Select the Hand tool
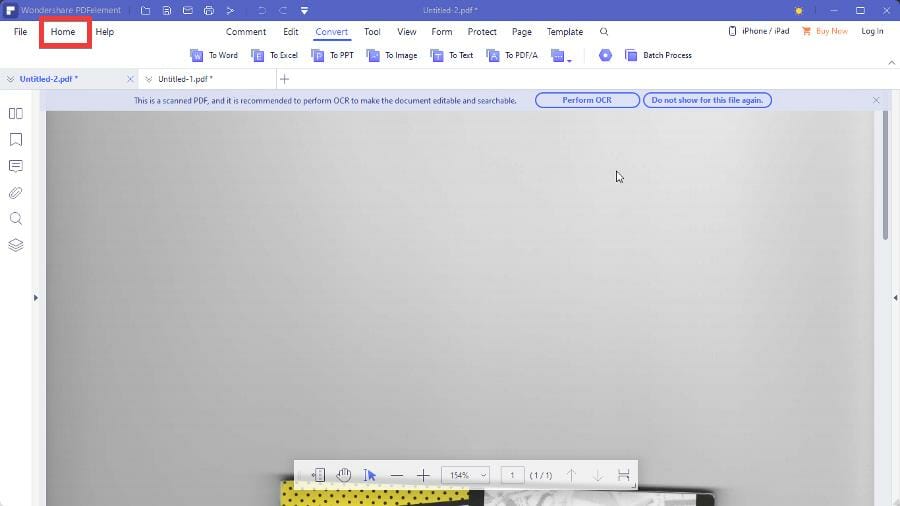 click(x=344, y=475)
